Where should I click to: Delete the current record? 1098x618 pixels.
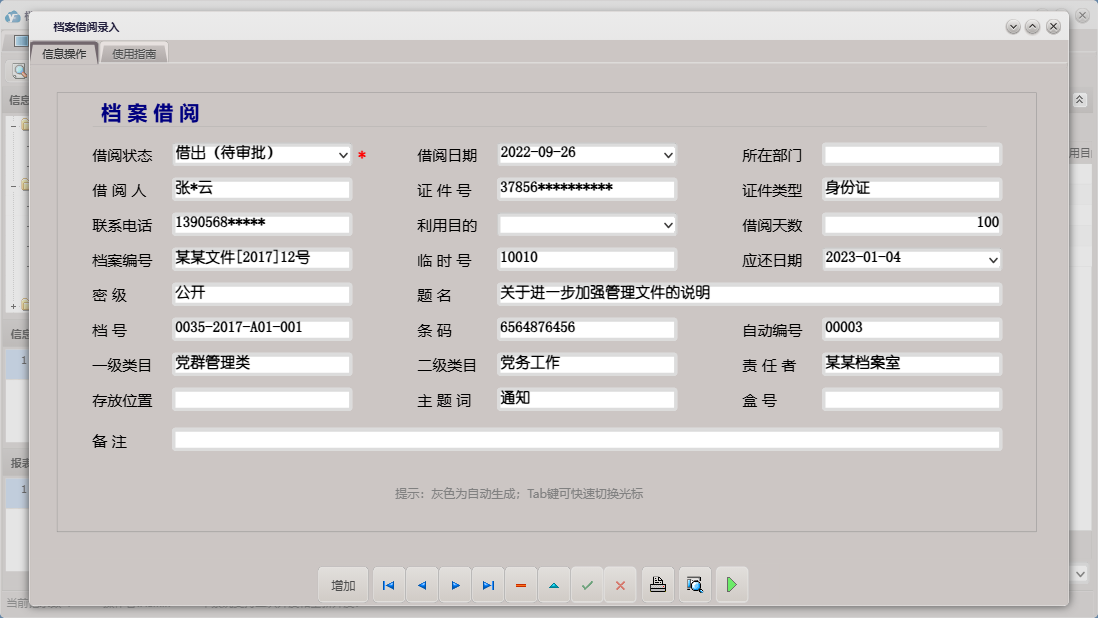pyautogui.click(x=521, y=585)
